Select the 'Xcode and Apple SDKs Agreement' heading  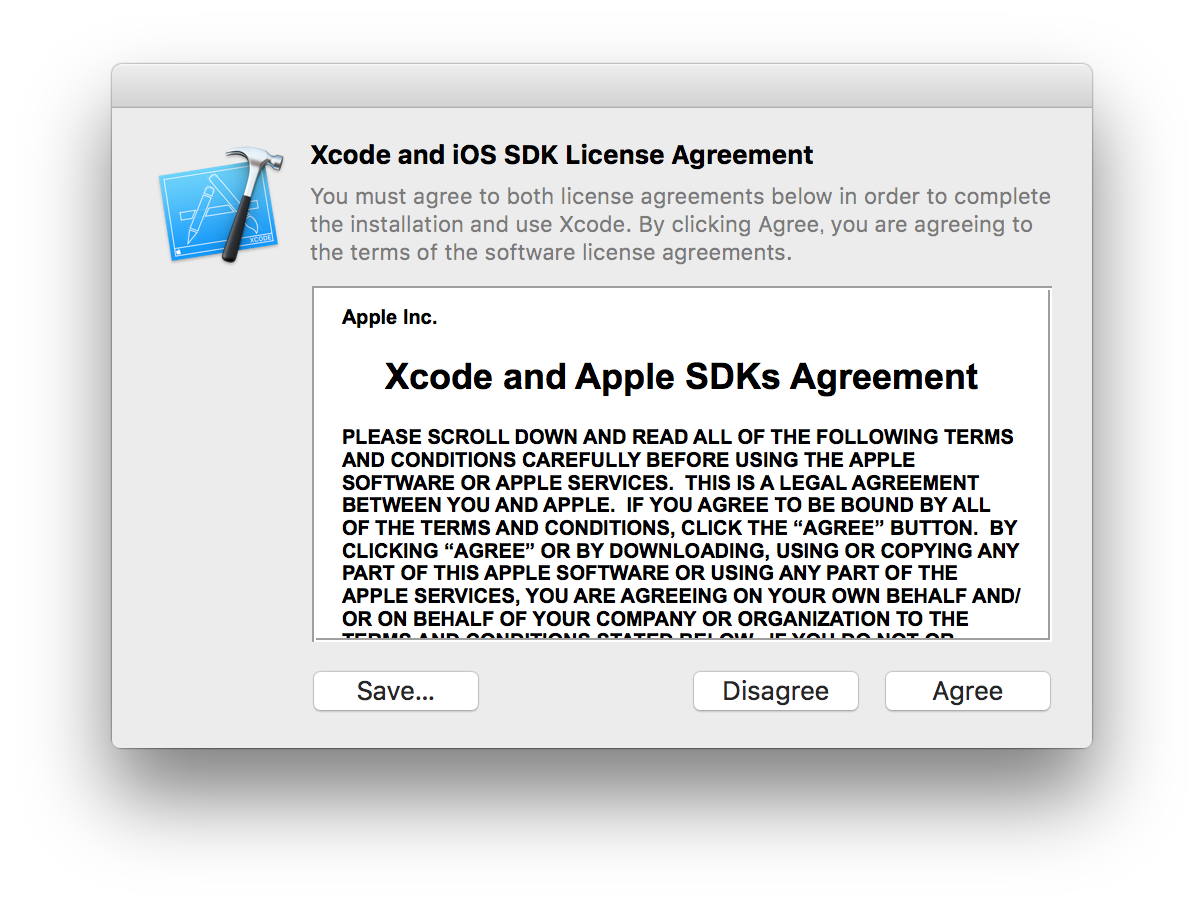pyautogui.click(x=681, y=376)
